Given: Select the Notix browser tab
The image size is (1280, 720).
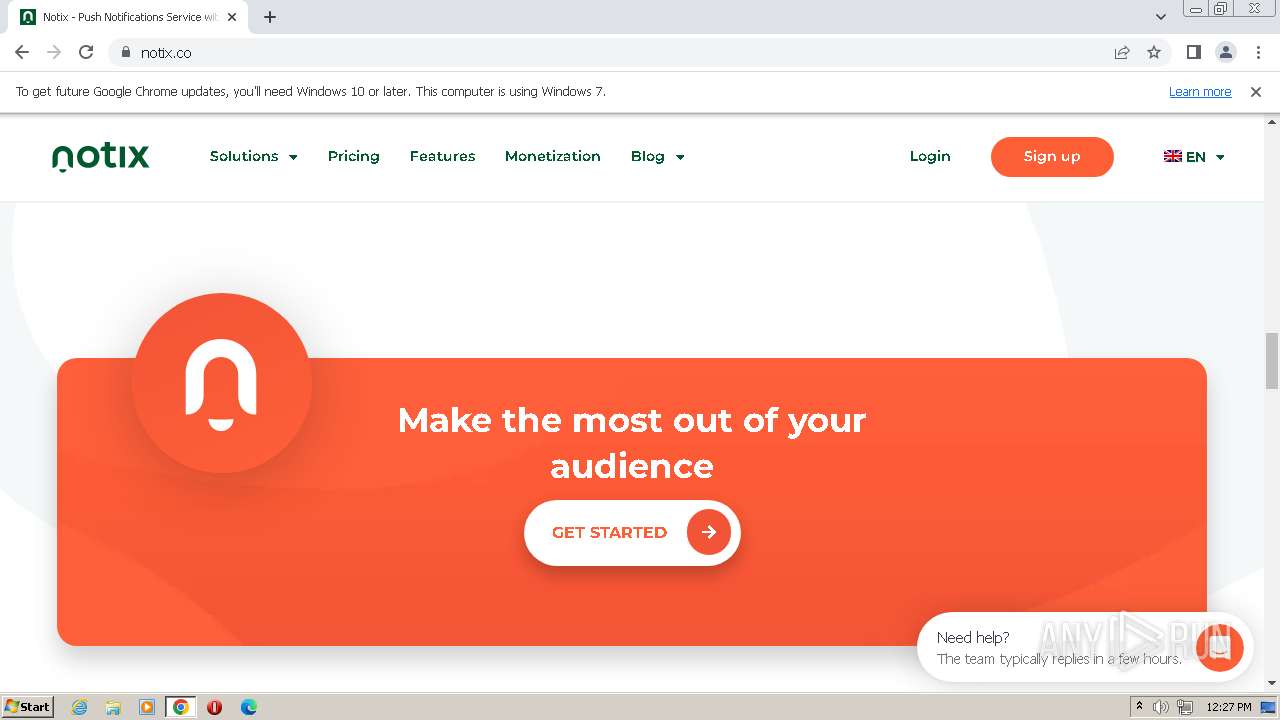Looking at the screenshot, I should pos(130,17).
